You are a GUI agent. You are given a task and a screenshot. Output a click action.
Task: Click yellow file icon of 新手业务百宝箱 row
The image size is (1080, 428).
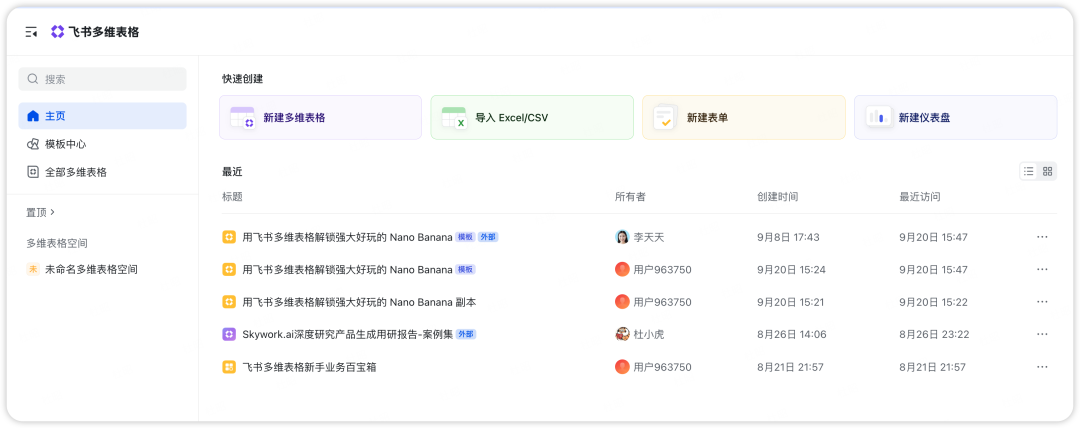pyautogui.click(x=229, y=367)
